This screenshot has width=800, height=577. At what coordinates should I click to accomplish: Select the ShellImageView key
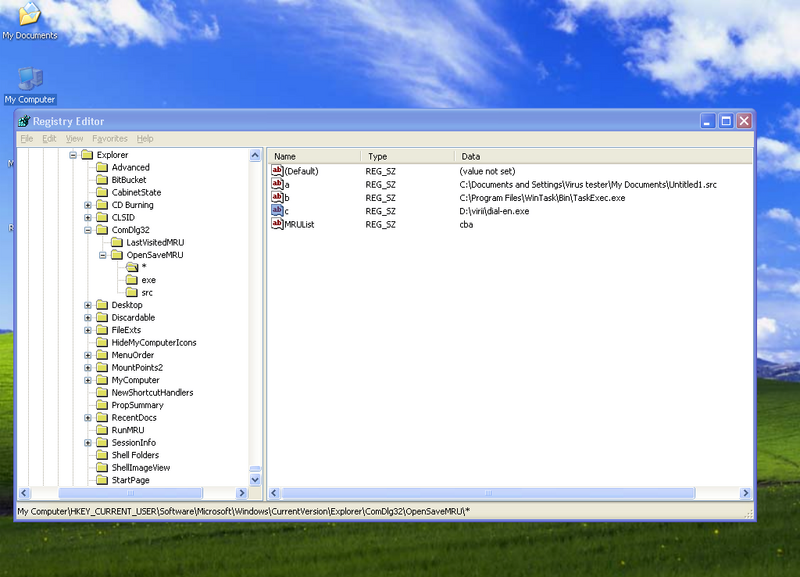click(x=141, y=467)
